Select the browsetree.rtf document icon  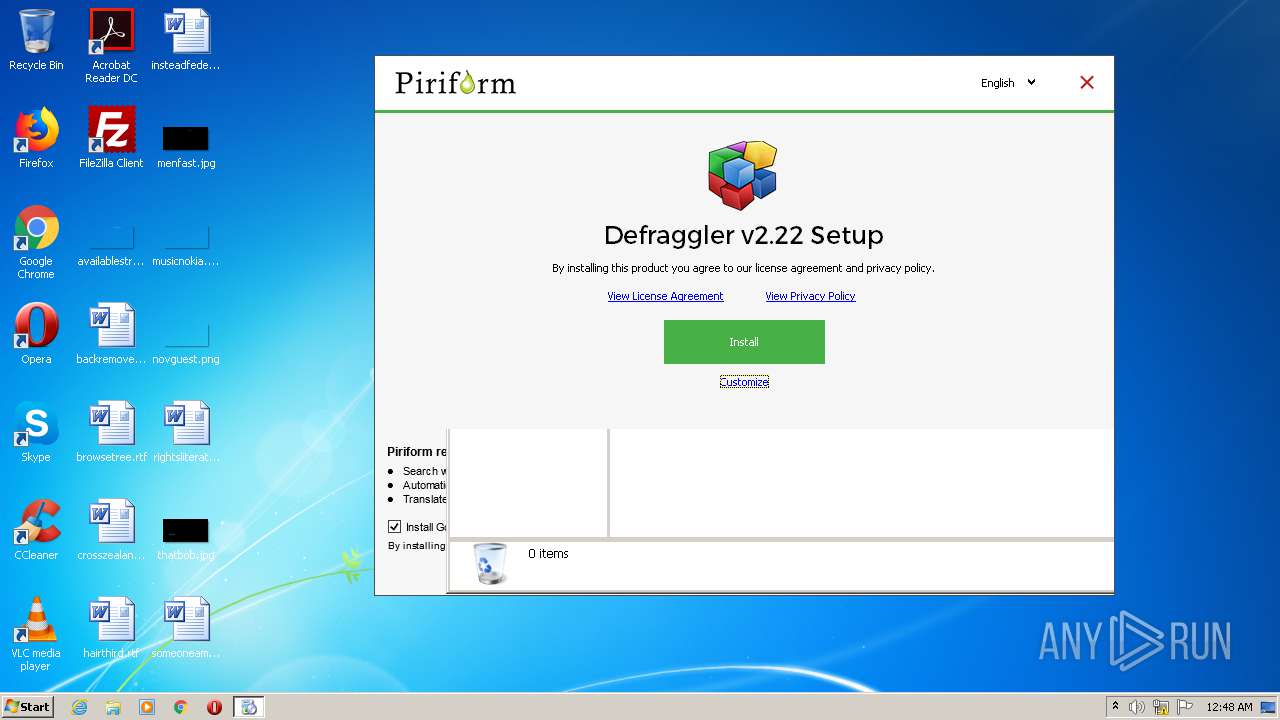pyautogui.click(x=111, y=432)
